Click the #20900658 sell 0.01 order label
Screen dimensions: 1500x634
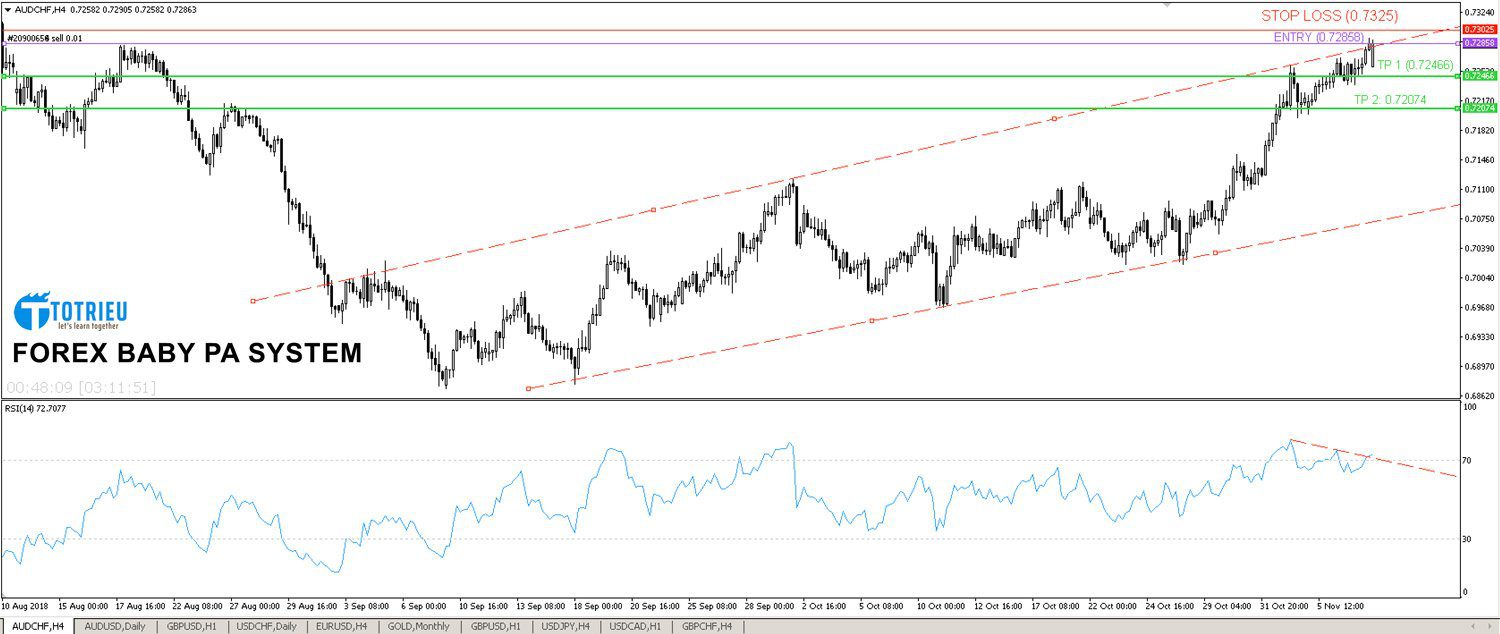(x=46, y=38)
